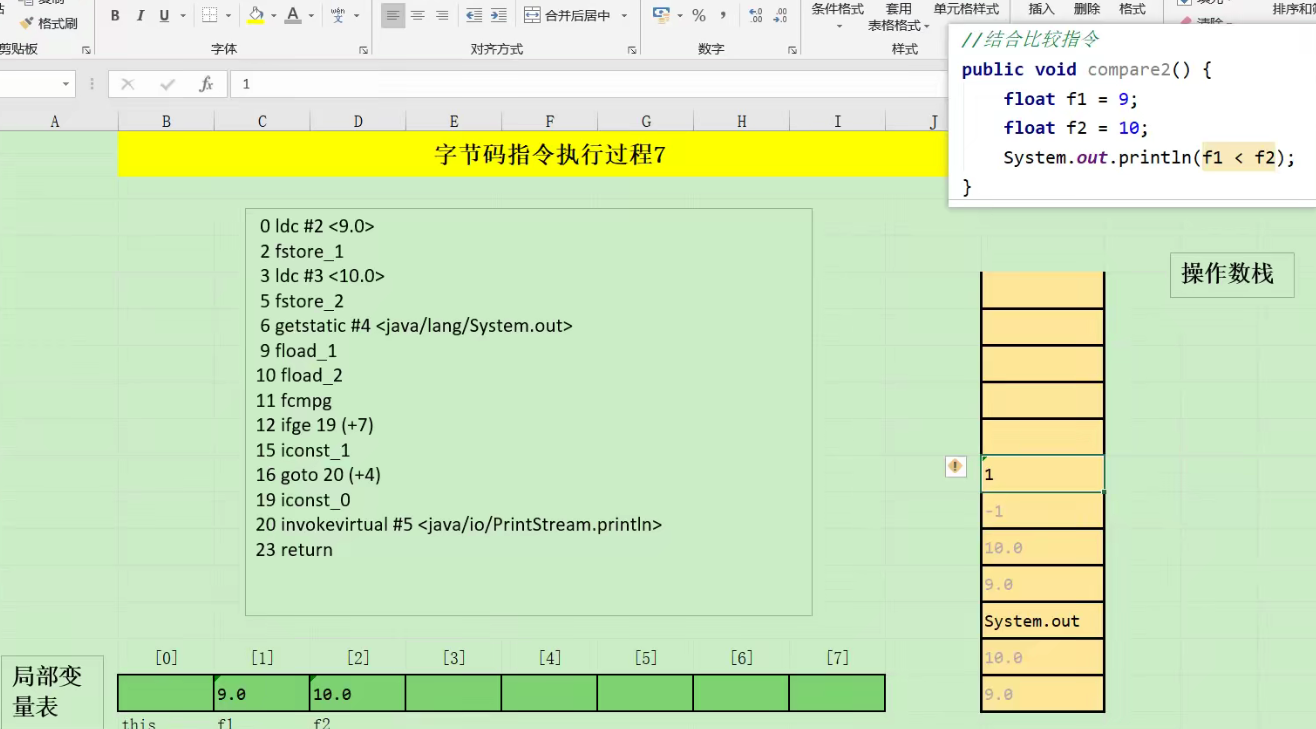Click bytecode line 23 return
This screenshot has width=1316, height=729.
(295, 550)
